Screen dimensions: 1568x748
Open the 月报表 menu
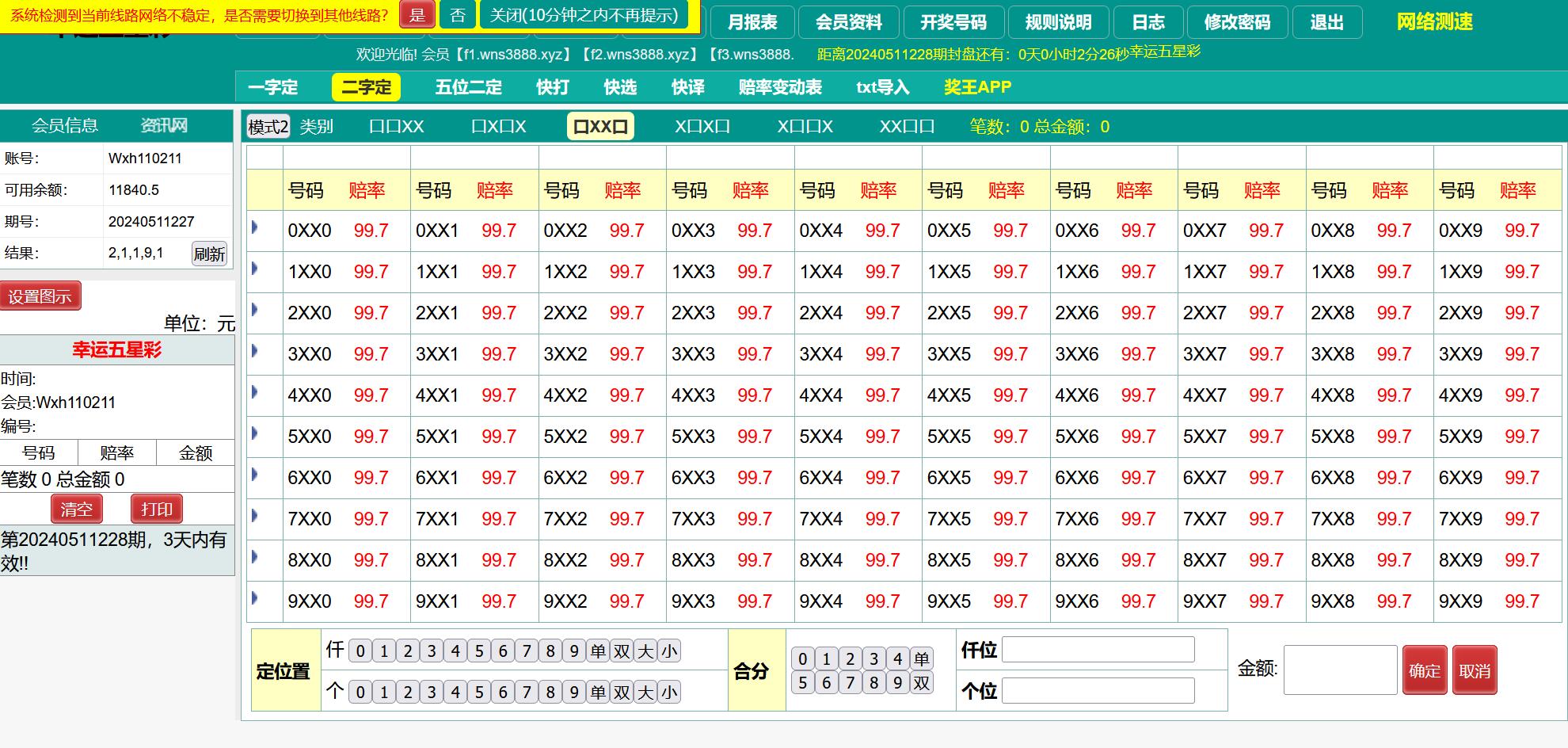coord(752,22)
